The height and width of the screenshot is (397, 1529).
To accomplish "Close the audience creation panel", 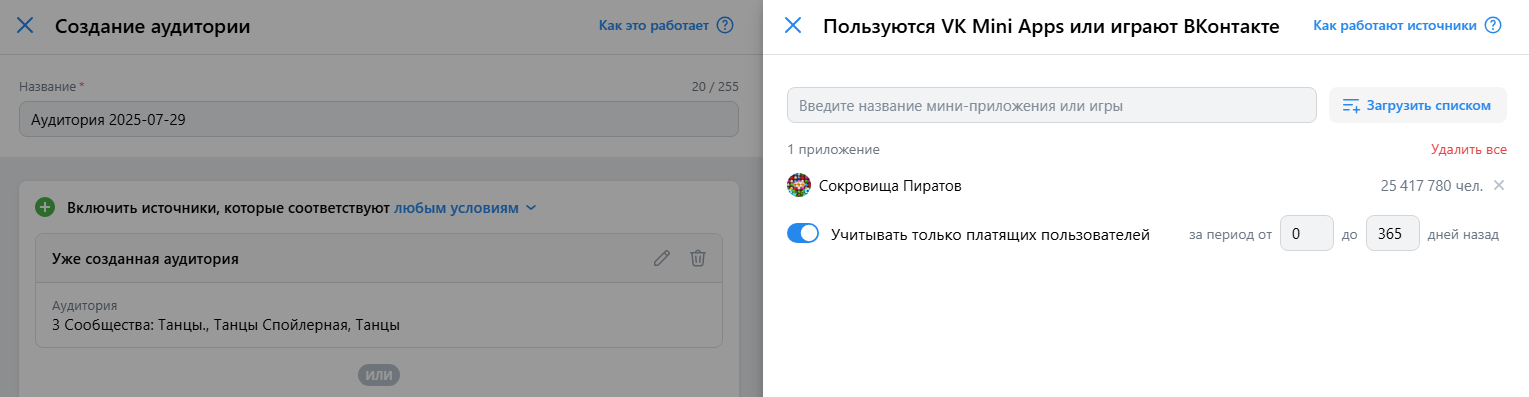I will click(x=25, y=26).
